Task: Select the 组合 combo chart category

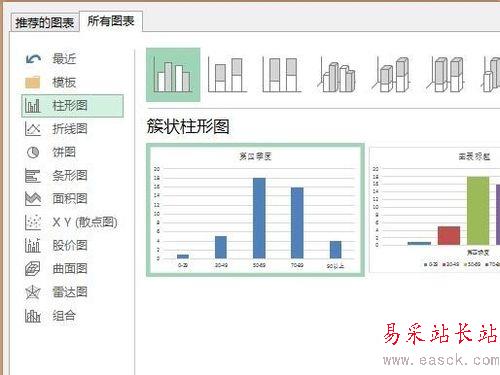Action: point(64,315)
